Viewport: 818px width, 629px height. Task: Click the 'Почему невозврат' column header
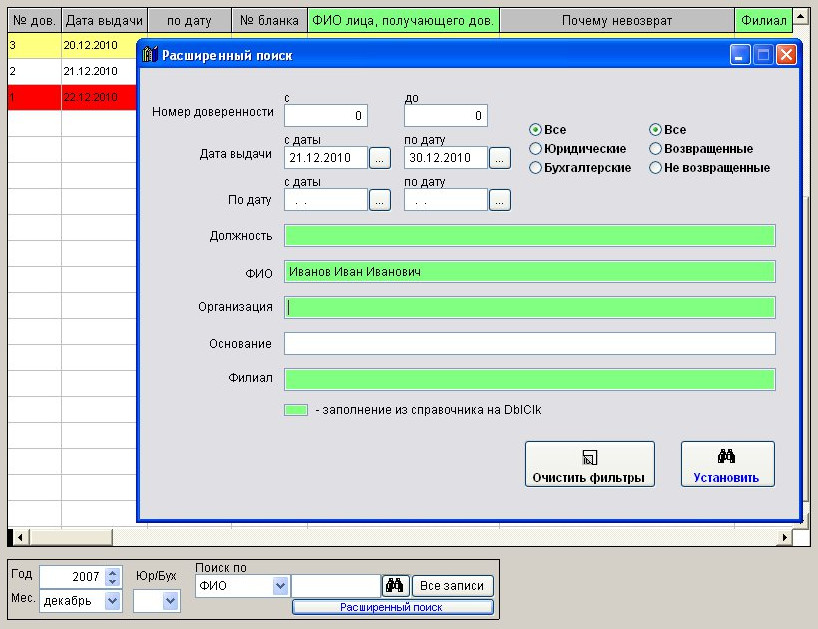tap(616, 21)
